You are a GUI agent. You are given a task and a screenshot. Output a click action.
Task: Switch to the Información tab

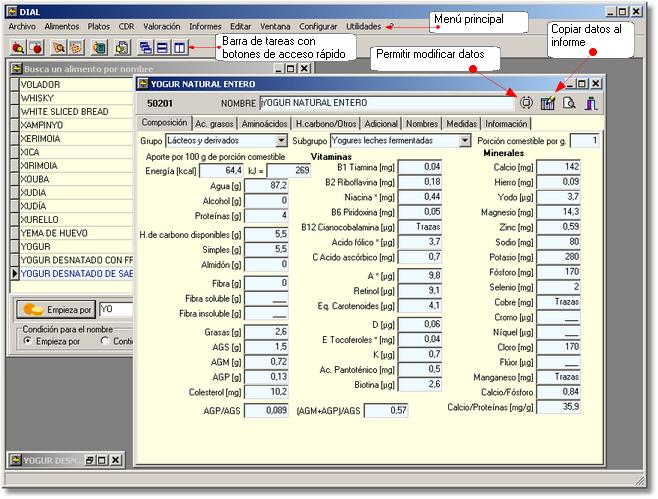[506, 124]
